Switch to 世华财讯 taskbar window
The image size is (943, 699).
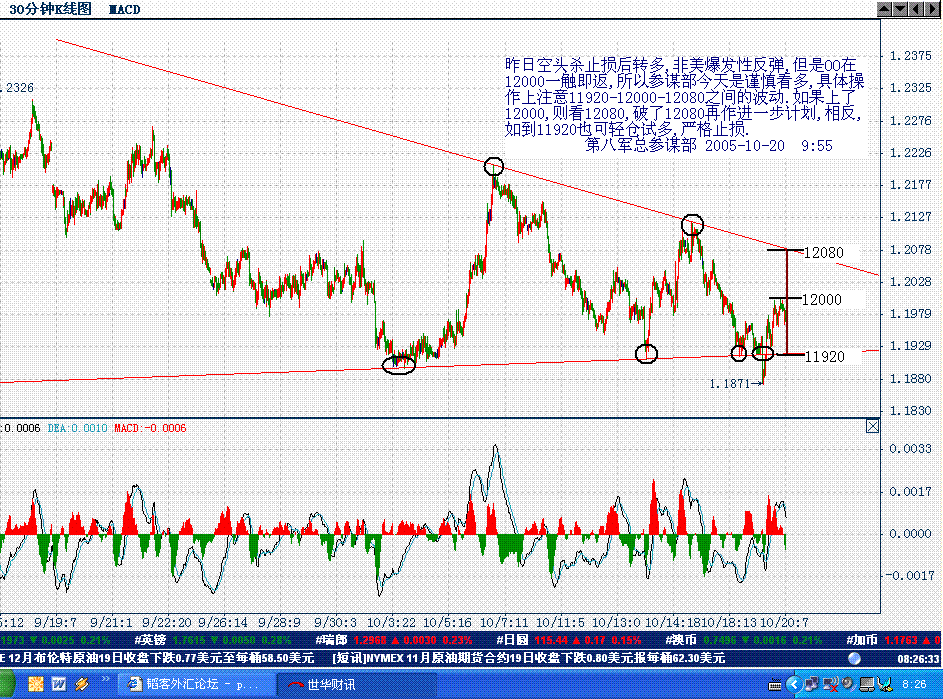pyautogui.click(x=355, y=685)
